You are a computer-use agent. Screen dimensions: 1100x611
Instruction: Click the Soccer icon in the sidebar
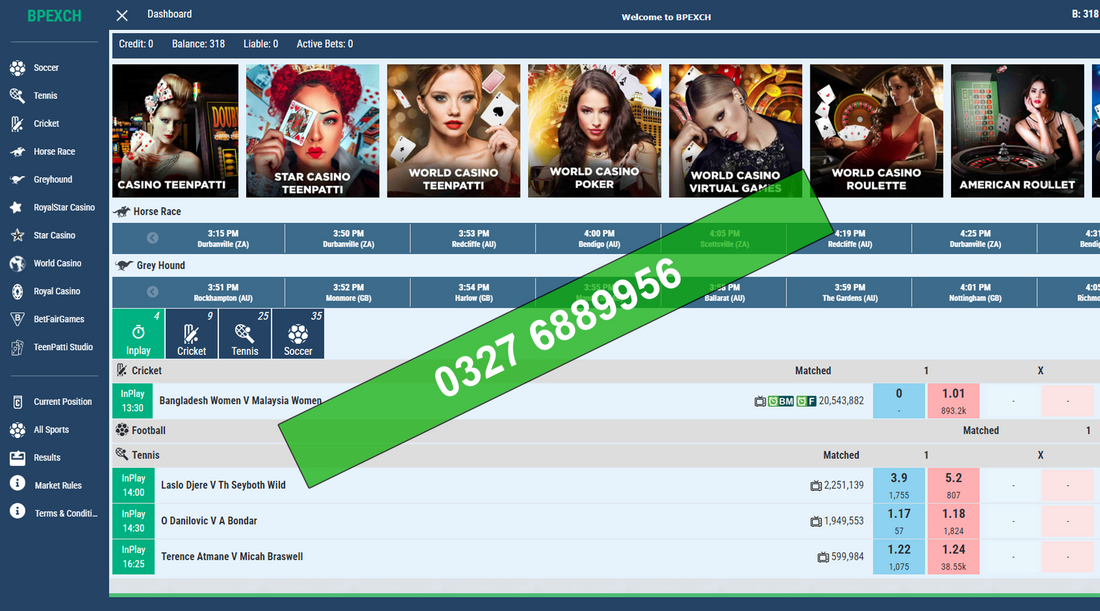17,68
